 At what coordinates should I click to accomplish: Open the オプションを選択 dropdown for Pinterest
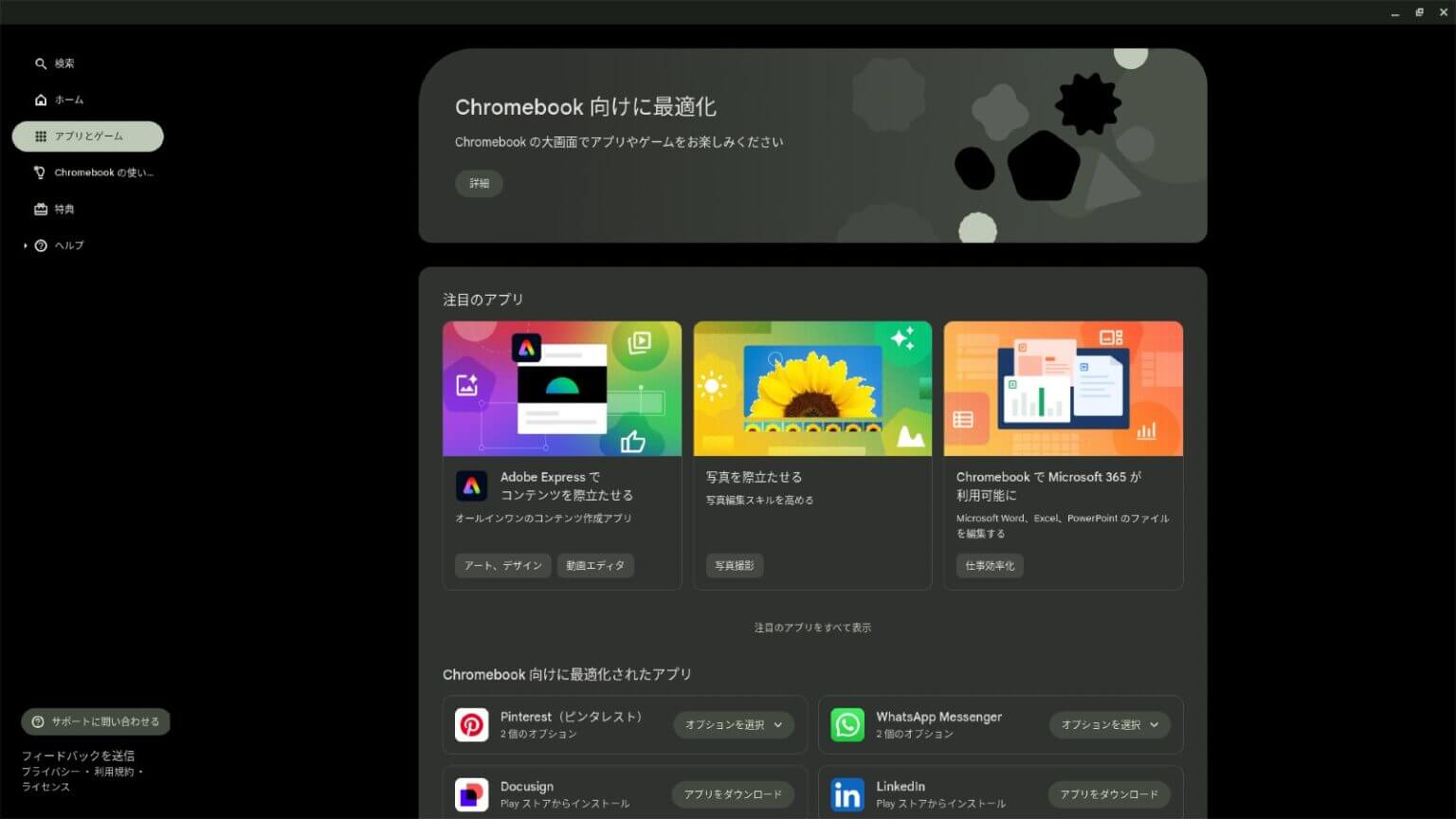[733, 724]
